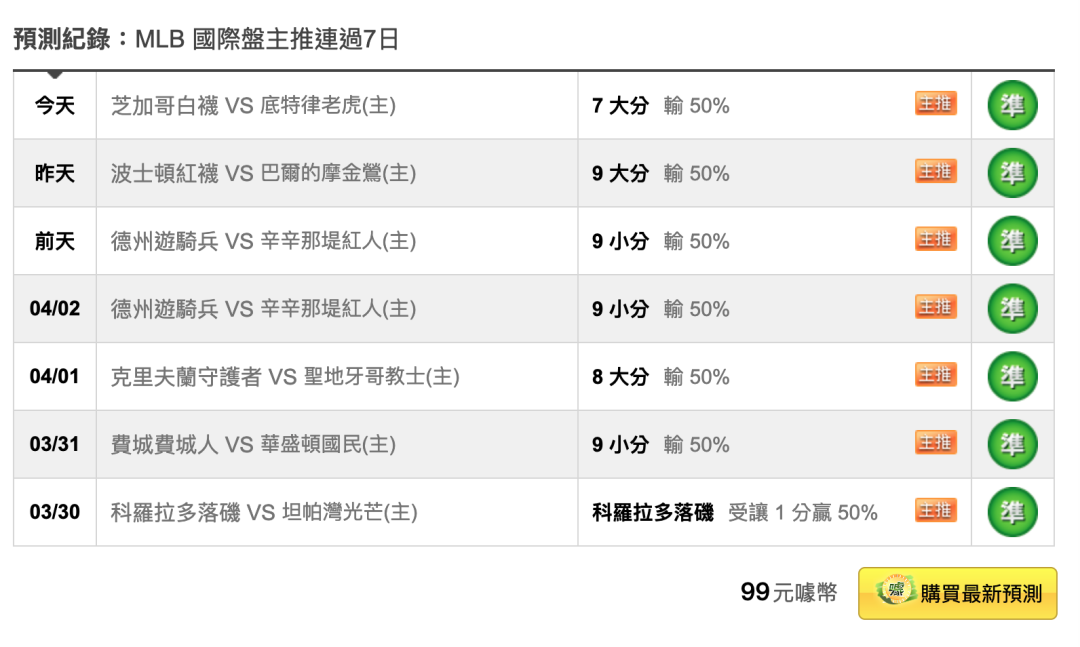This screenshot has height=647, width=1080.
Task: Select the 費城費城人 VS 華盛頓國民 game
Action: tap(253, 444)
